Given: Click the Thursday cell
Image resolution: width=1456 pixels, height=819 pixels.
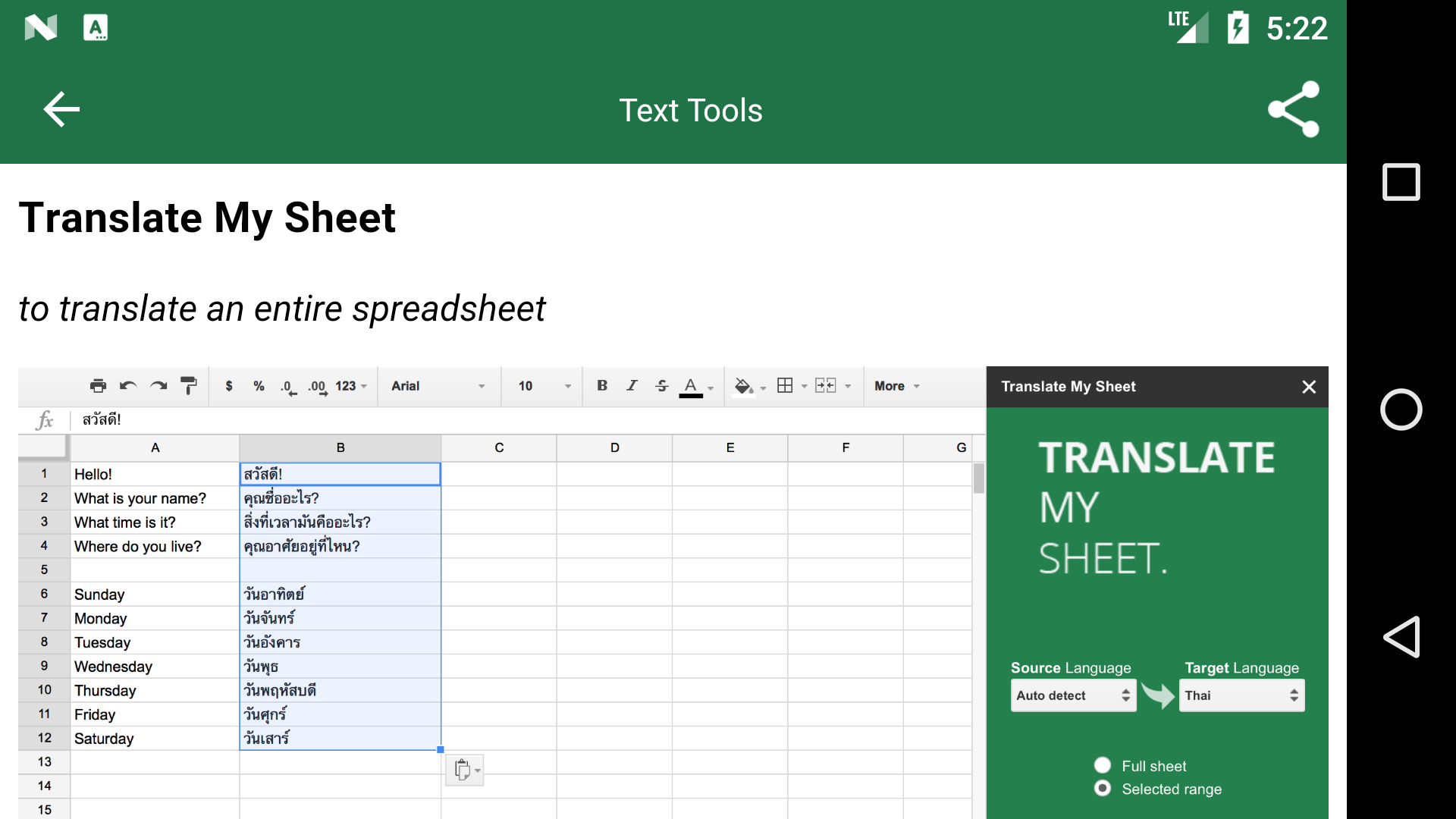Looking at the screenshot, I should point(155,691).
